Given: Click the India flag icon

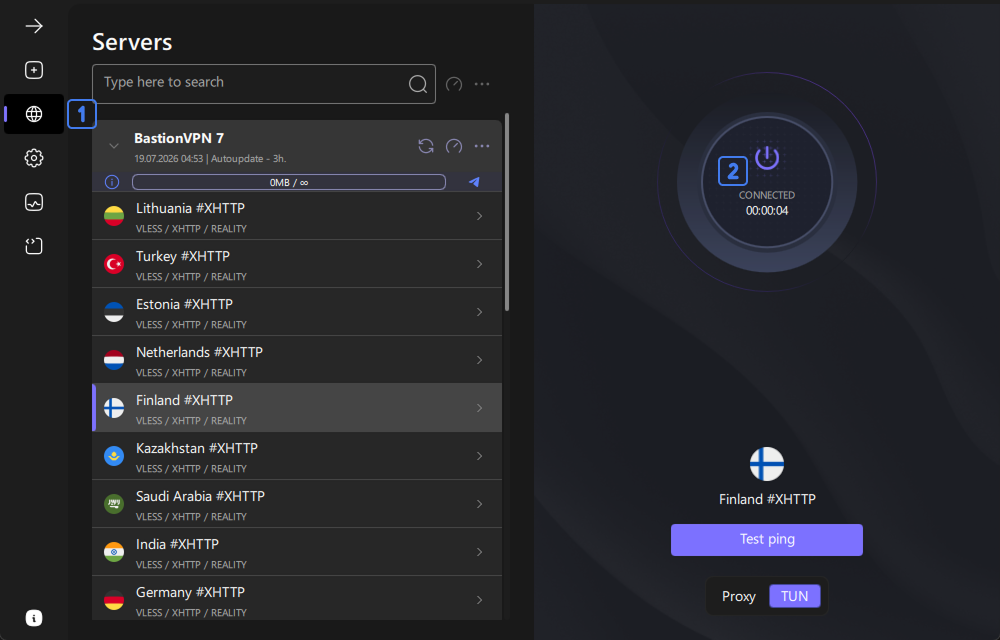Looking at the screenshot, I should click(x=114, y=552).
